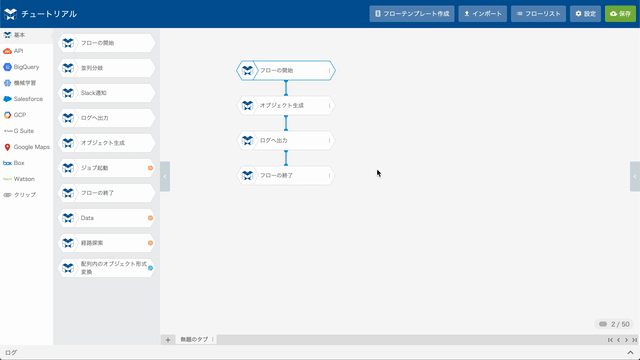Open the menu dots on canvas フローの終了 node
The width and height of the screenshot is (640, 360).
pyautogui.click(x=329, y=176)
